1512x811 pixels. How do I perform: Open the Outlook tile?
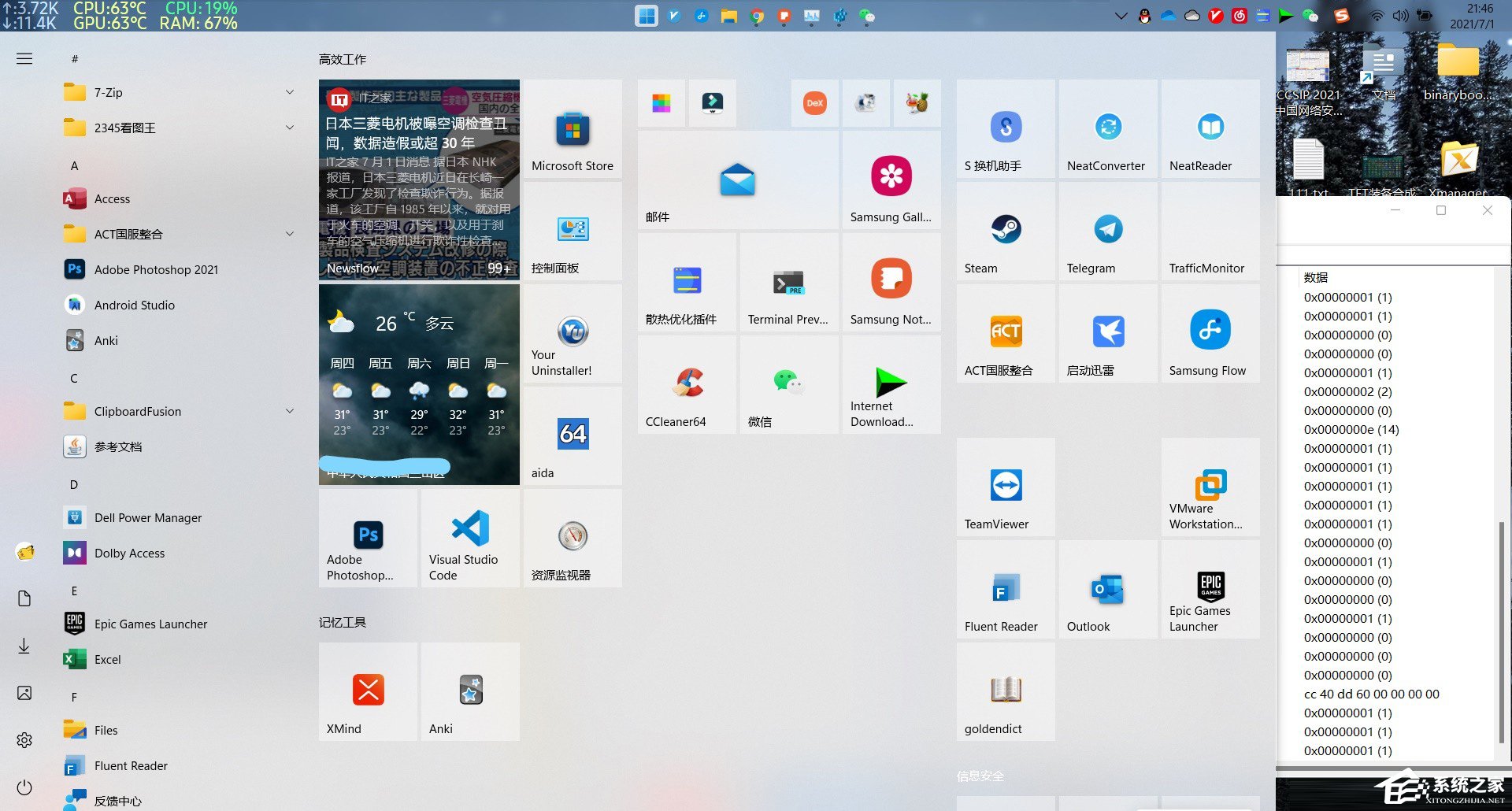tap(1107, 589)
